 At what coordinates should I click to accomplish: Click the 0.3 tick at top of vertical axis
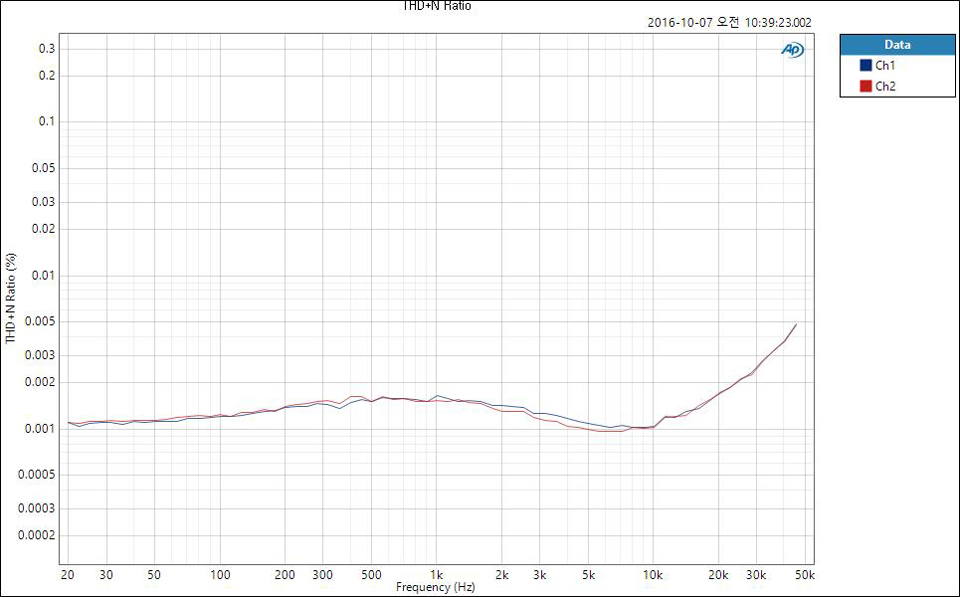(x=48, y=49)
